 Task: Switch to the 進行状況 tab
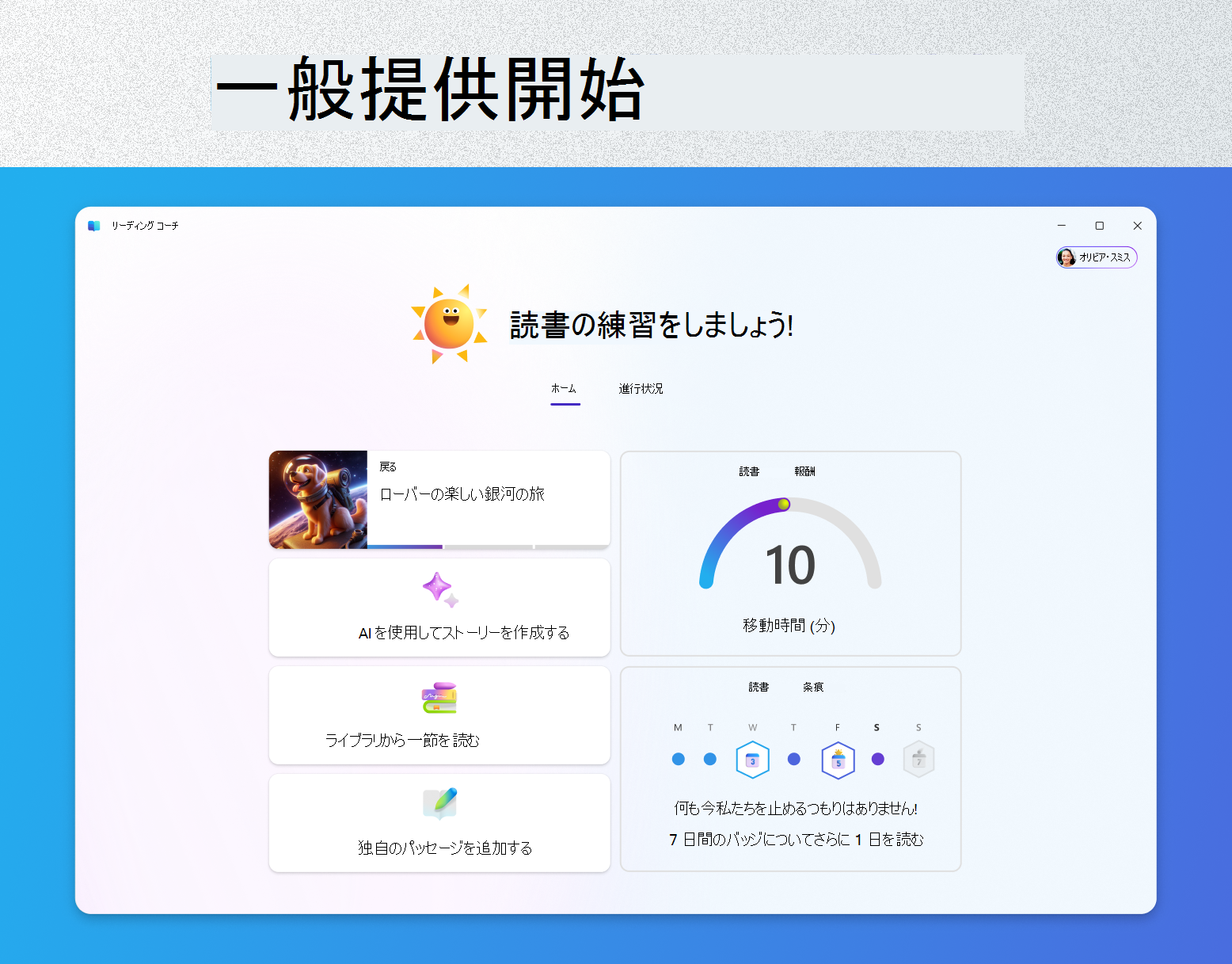[641, 389]
